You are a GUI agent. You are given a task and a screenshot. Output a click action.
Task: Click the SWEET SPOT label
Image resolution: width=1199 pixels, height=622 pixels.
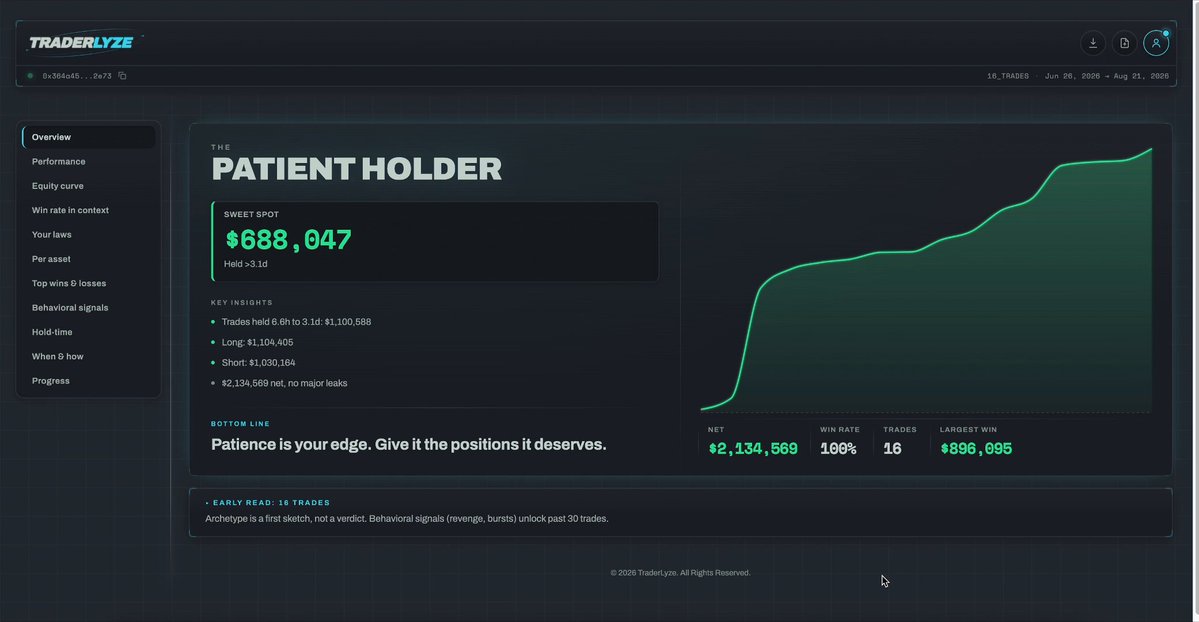(252, 214)
